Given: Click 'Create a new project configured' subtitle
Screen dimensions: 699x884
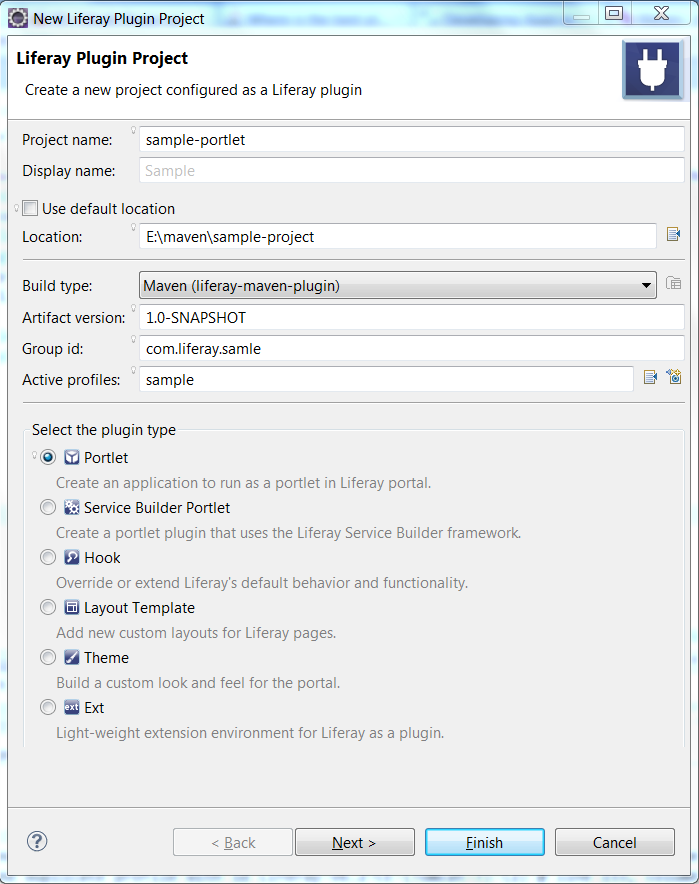Looking at the screenshot, I should (193, 90).
